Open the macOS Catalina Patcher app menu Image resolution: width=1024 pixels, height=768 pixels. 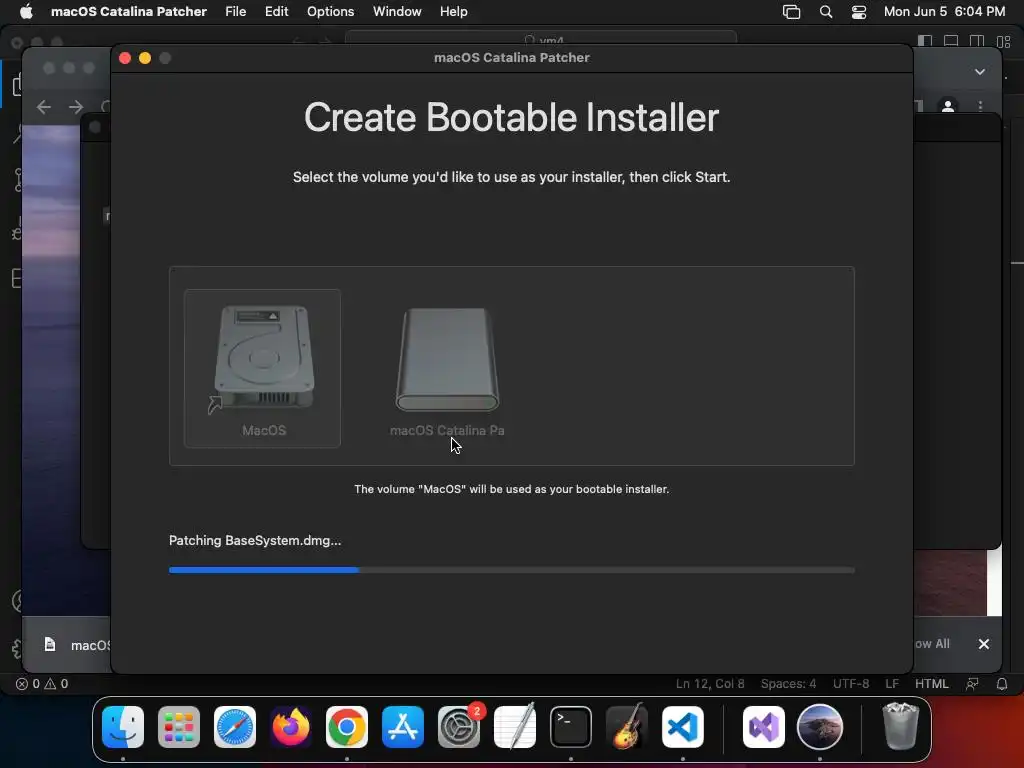pos(129,12)
